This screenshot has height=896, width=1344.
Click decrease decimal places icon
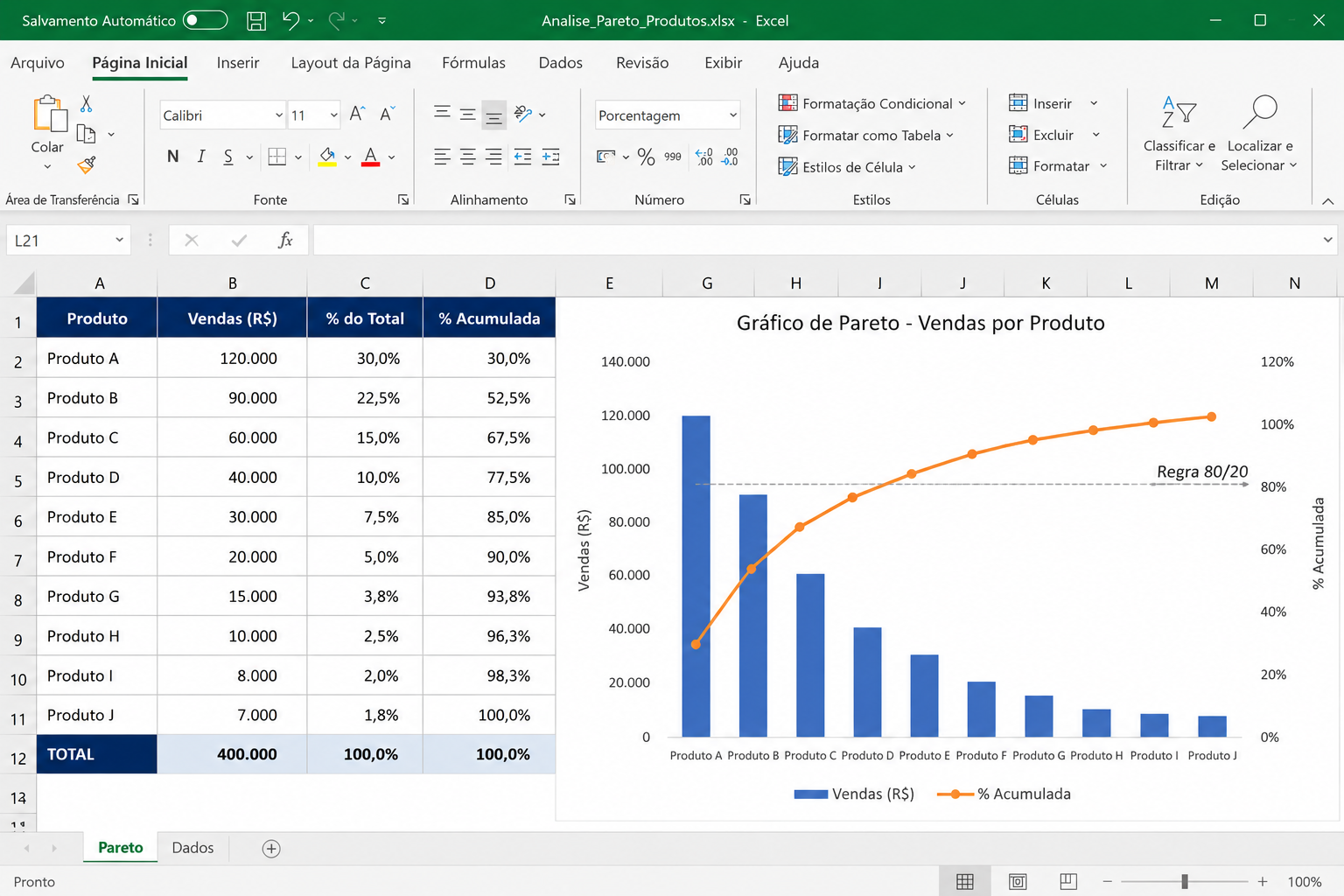[x=731, y=157]
